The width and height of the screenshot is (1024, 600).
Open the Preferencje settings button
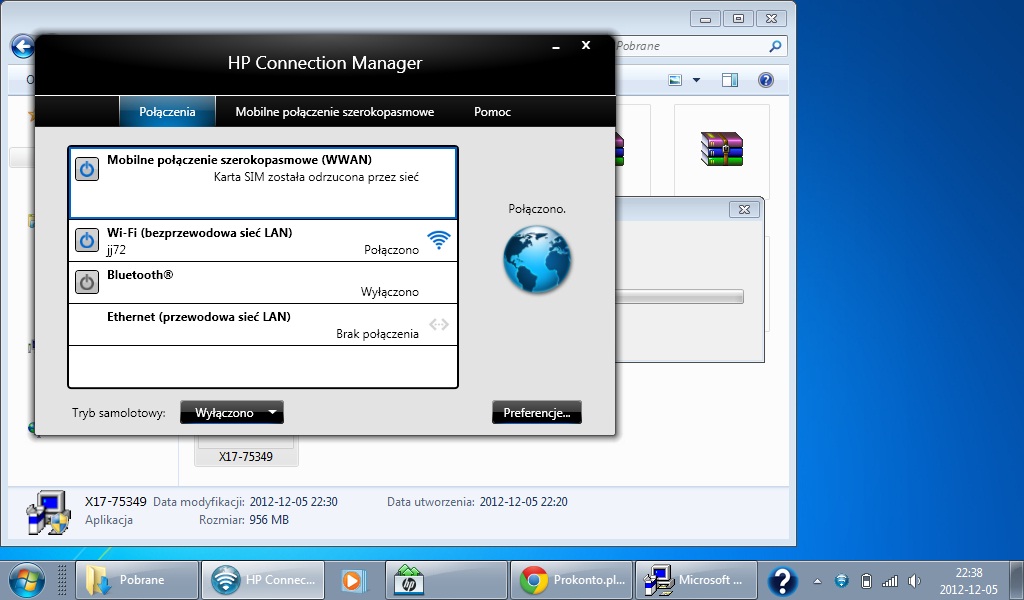(536, 412)
